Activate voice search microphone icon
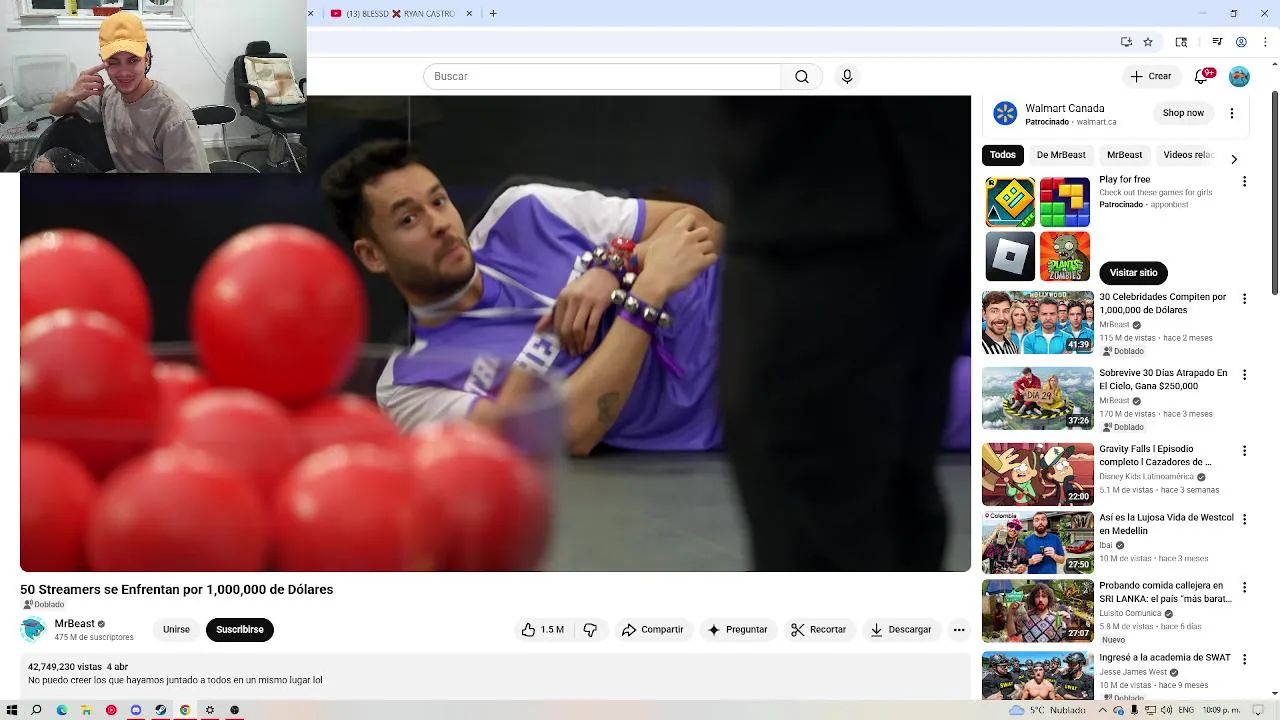The image size is (1280, 720). [847, 77]
